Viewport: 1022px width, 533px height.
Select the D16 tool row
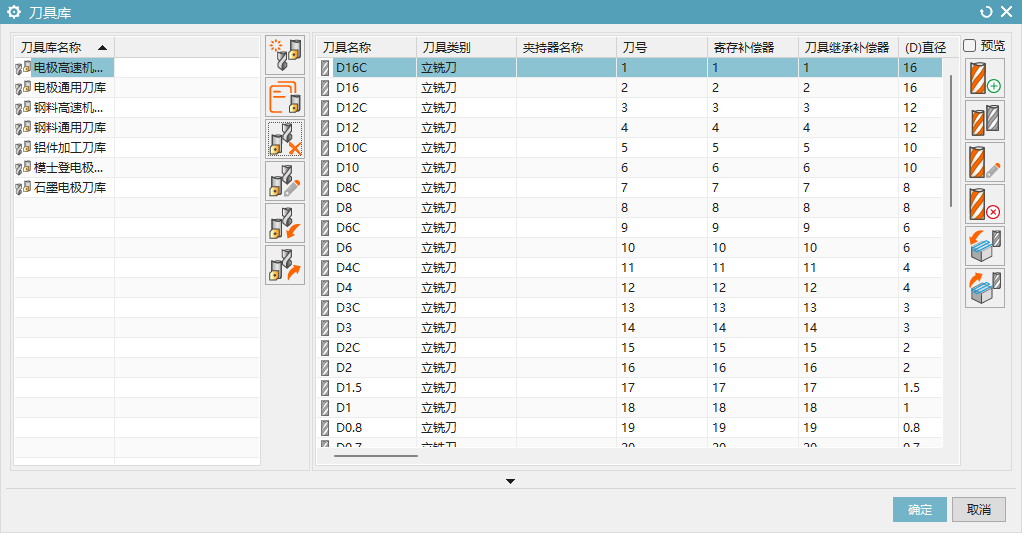pos(630,87)
